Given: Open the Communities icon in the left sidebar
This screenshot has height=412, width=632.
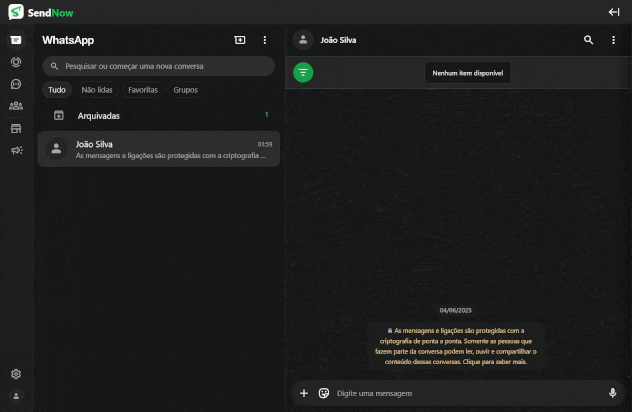Looking at the screenshot, I should (16, 106).
